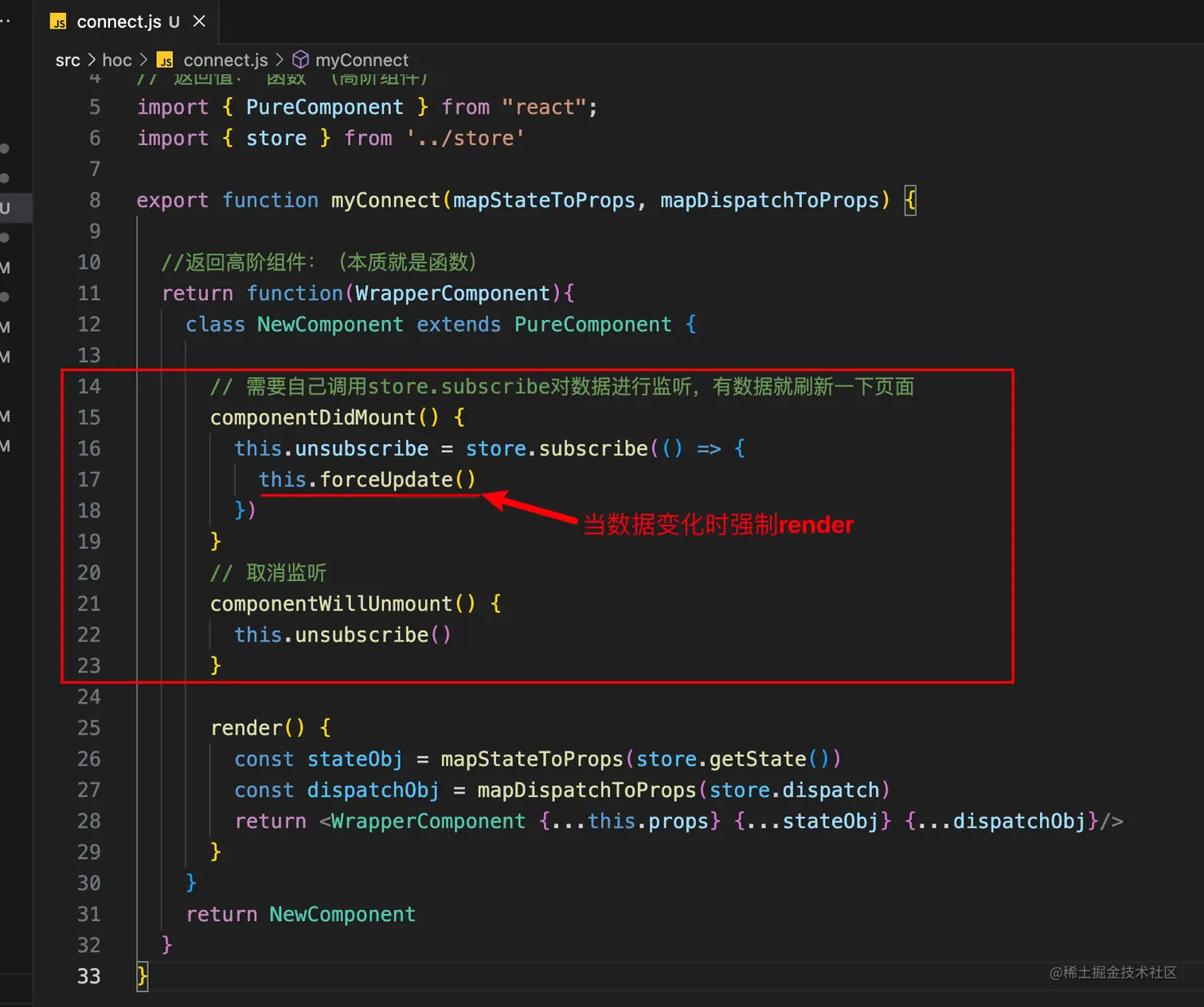Click the NewComponent class name on line 12
The width and height of the screenshot is (1204, 1007).
330,324
